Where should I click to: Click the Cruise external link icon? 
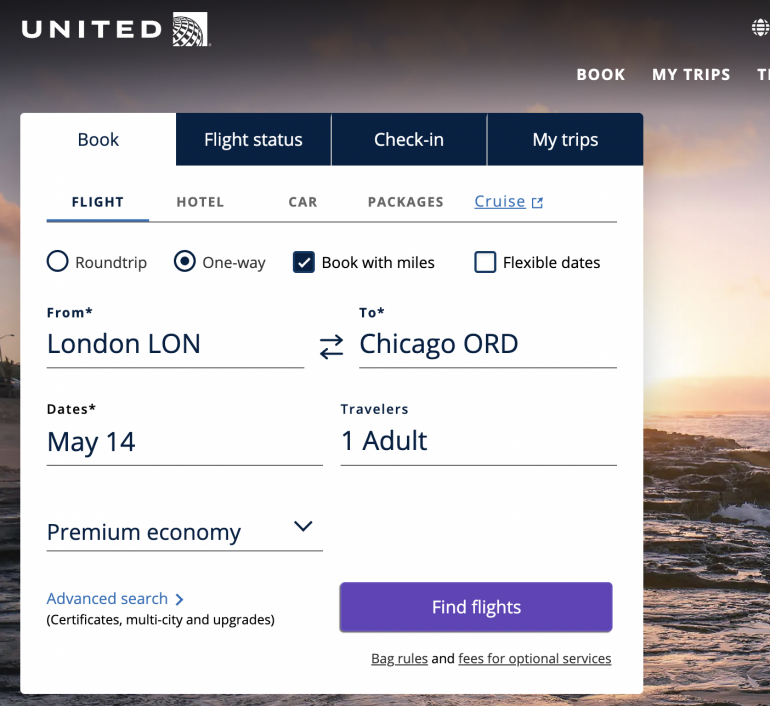pyautogui.click(x=537, y=203)
